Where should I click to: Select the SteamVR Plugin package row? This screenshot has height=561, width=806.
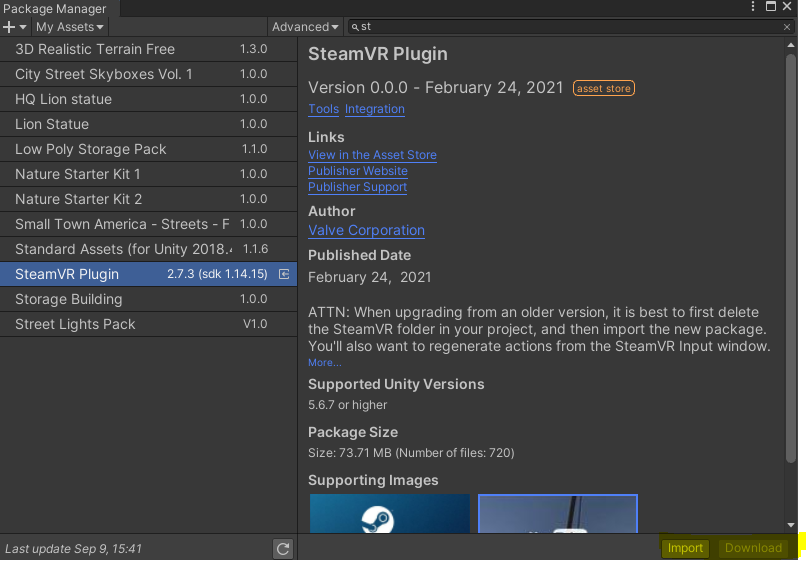[148, 274]
